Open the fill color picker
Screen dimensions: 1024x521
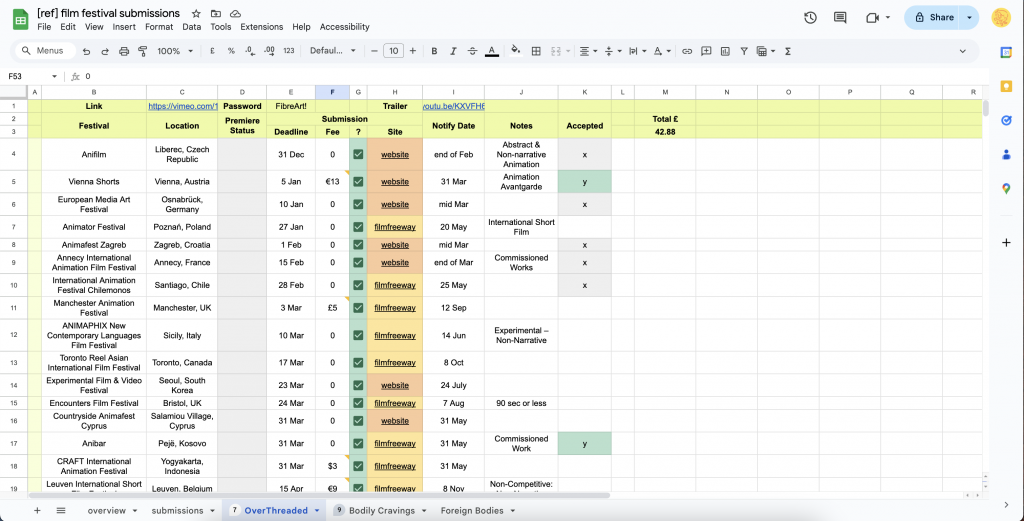click(516, 51)
